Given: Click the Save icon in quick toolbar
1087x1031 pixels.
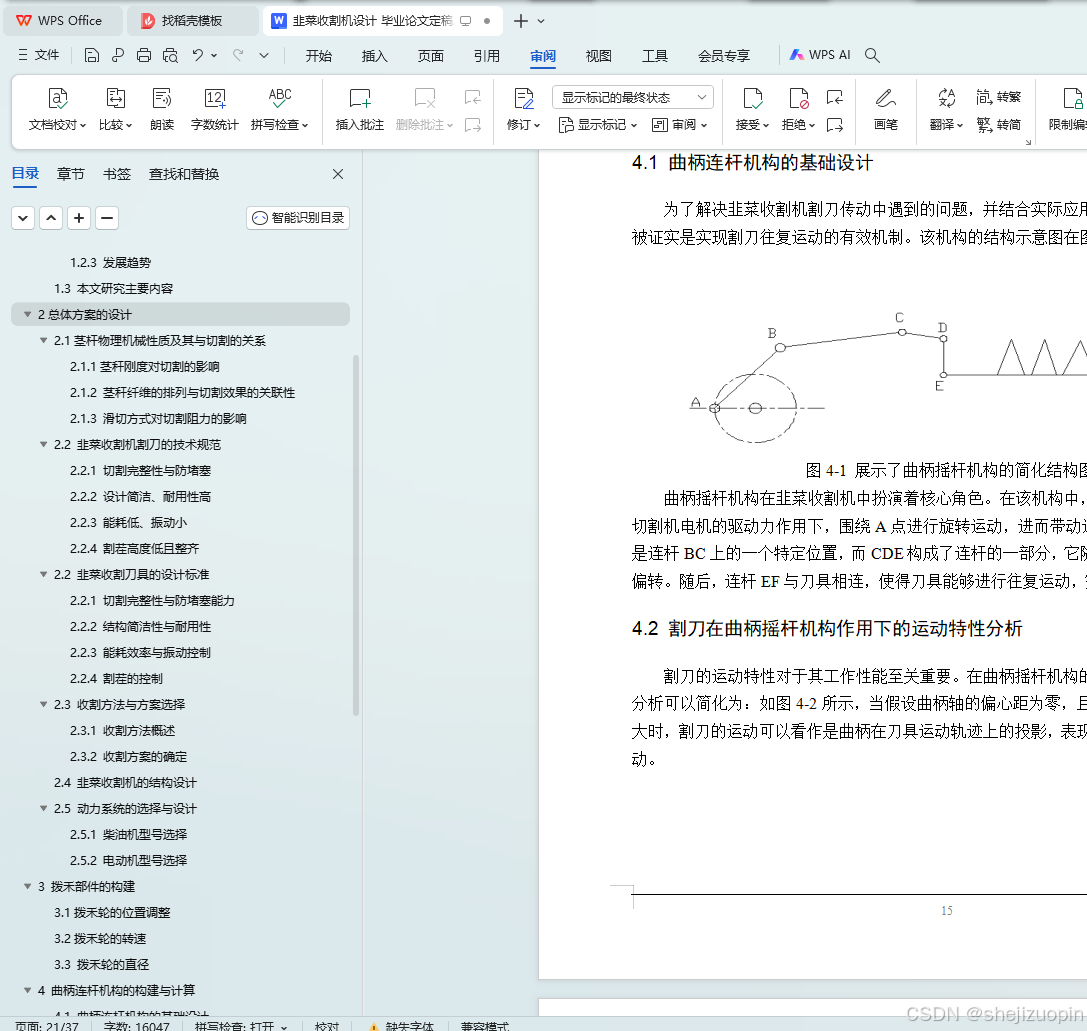Looking at the screenshot, I should [x=92, y=55].
